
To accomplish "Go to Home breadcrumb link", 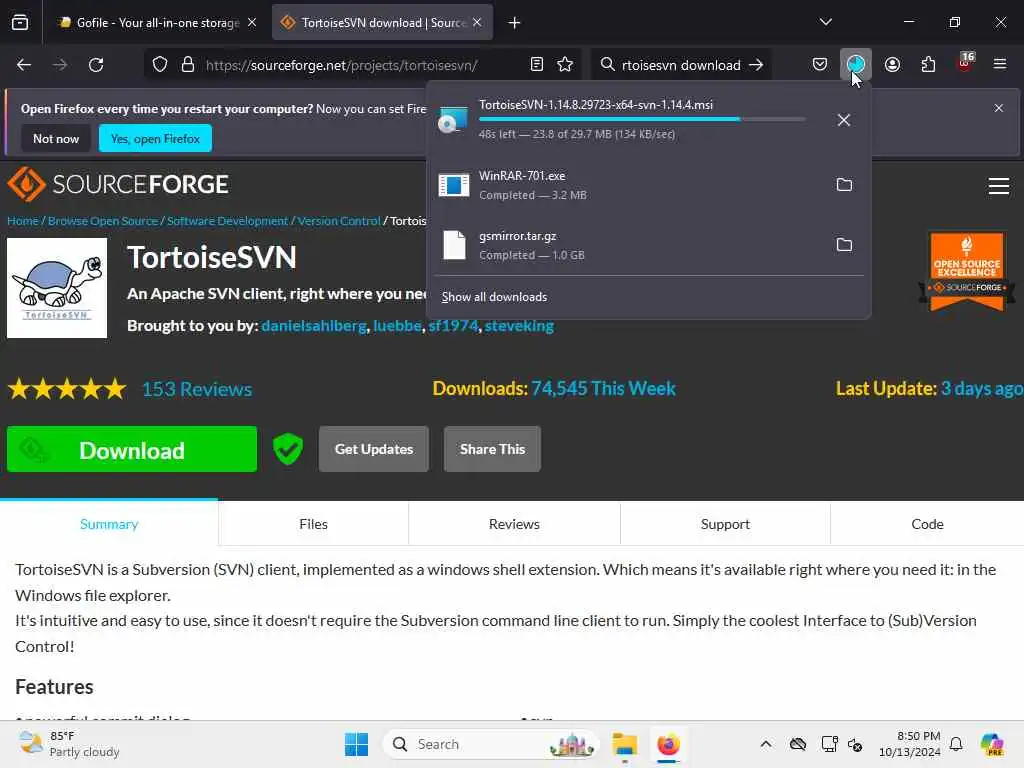I will tap(23, 221).
